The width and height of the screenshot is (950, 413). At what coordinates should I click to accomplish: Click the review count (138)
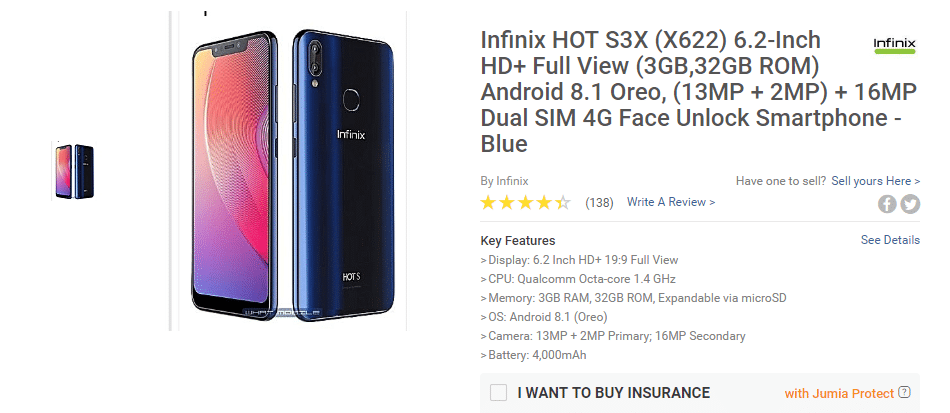tap(599, 202)
